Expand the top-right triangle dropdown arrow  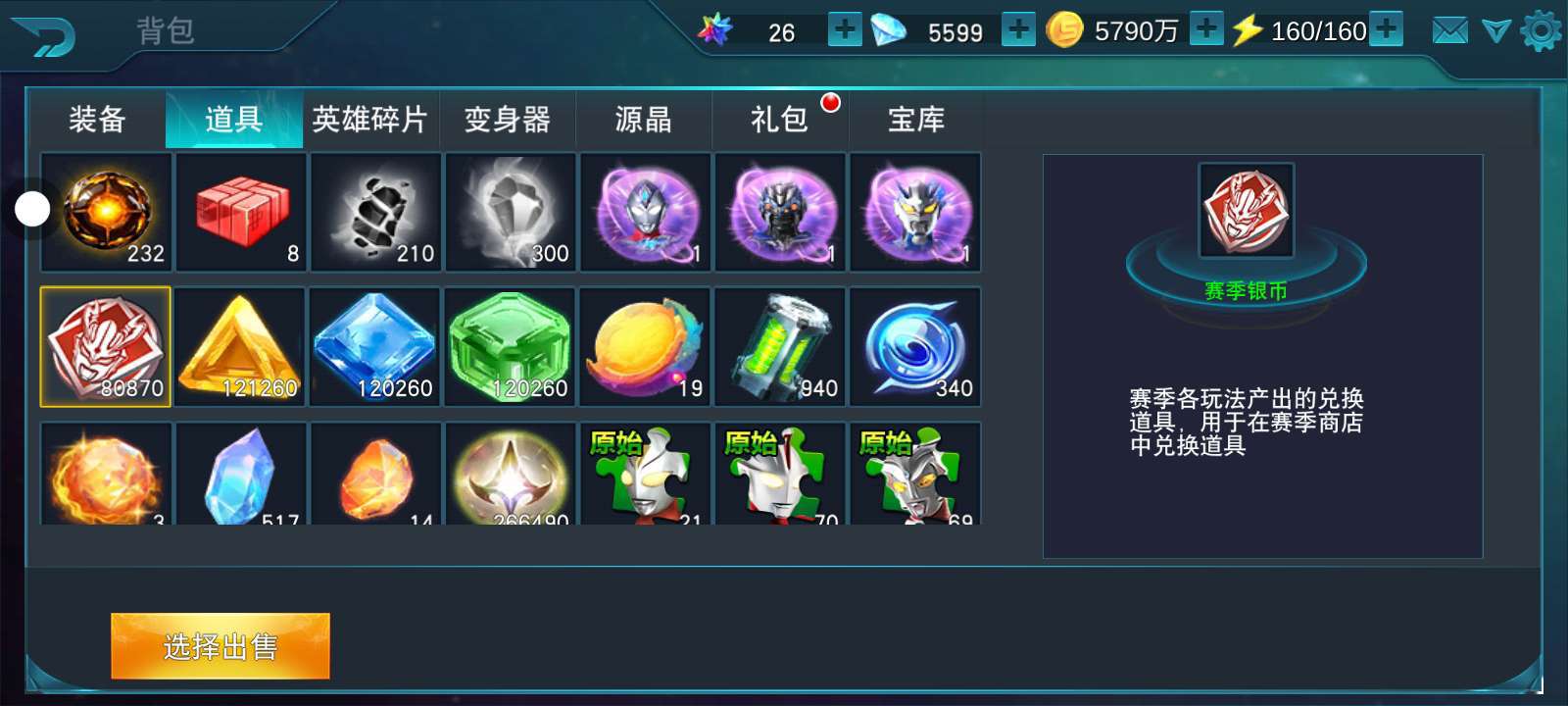(1496, 31)
